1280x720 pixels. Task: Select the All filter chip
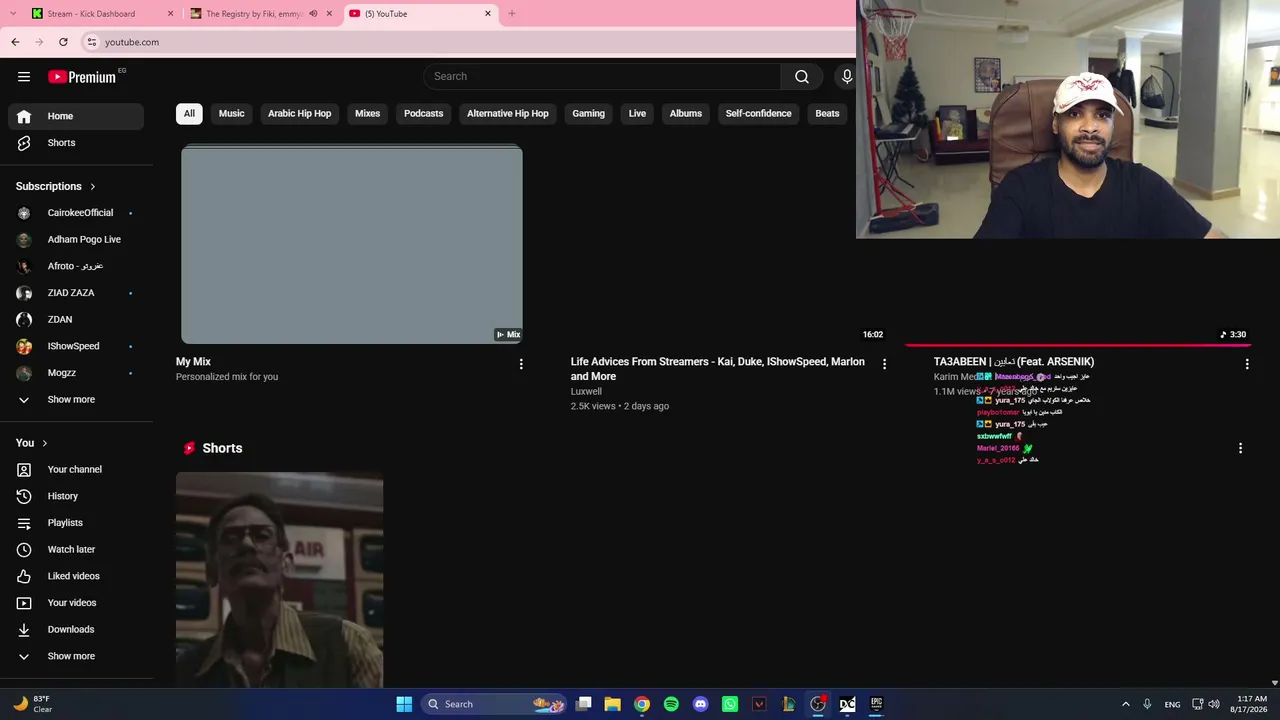tap(189, 114)
